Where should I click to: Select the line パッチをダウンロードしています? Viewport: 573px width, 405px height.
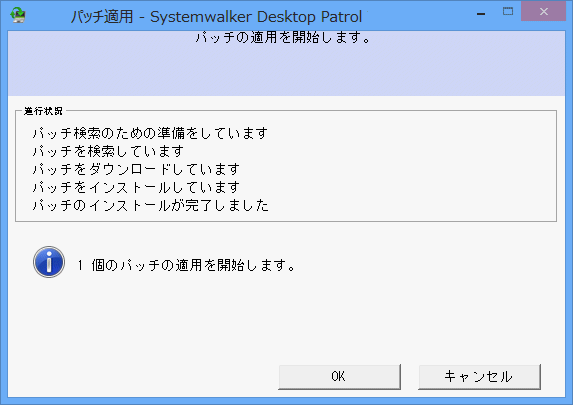(x=136, y=169)
